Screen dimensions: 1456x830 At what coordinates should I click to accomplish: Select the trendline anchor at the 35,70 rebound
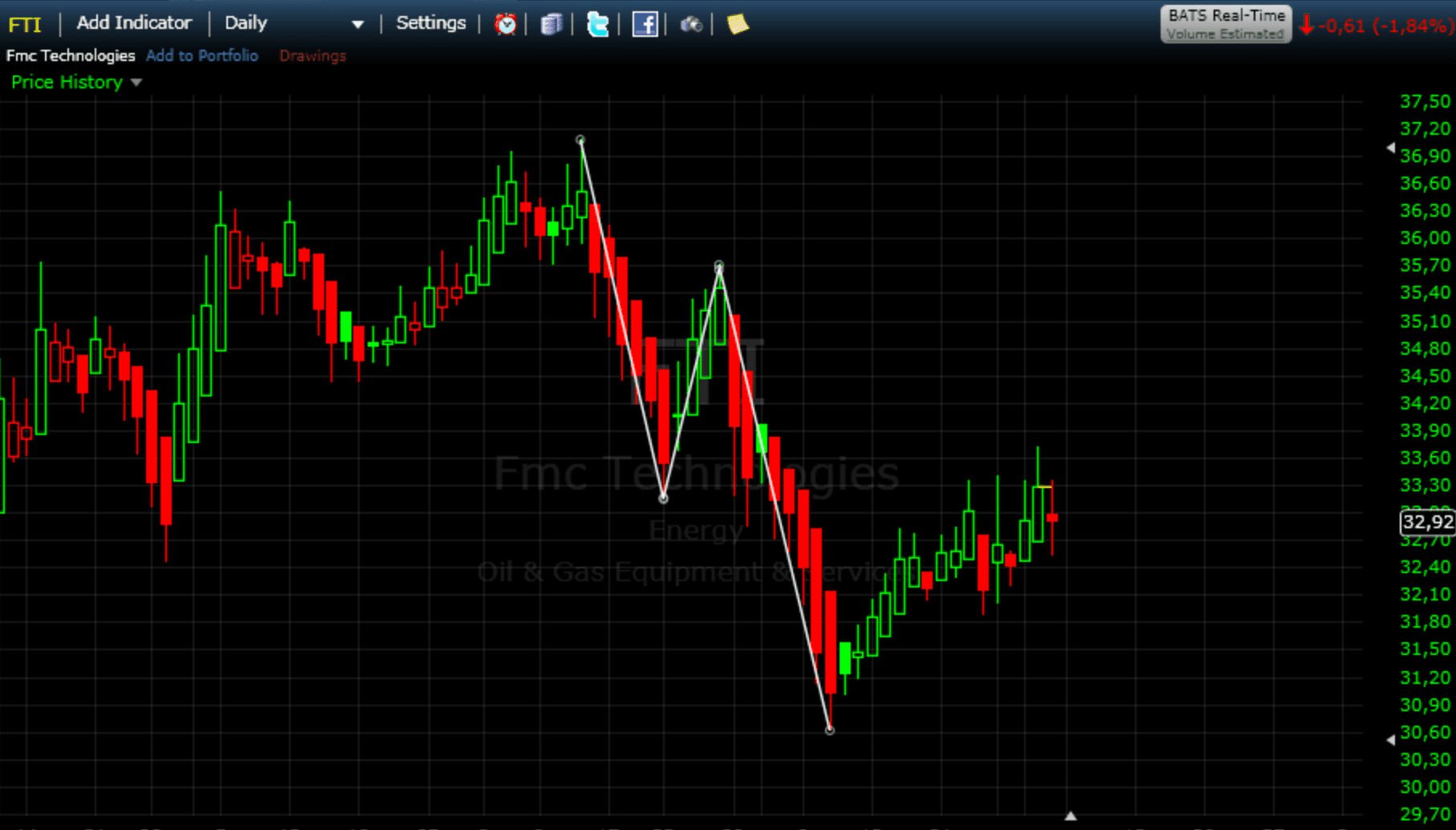[719, 266]
